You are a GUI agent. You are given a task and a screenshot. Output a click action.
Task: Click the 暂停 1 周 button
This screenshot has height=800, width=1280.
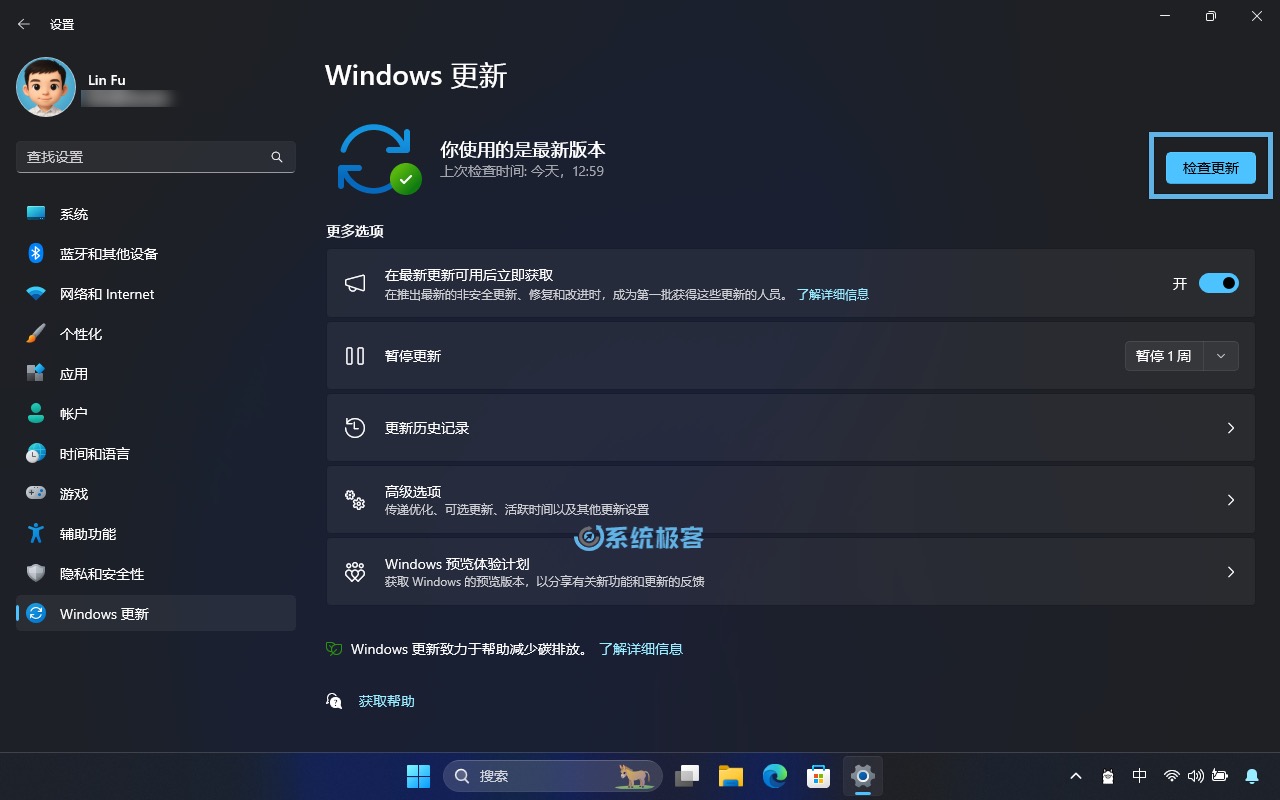click(x=1164, y=356)
